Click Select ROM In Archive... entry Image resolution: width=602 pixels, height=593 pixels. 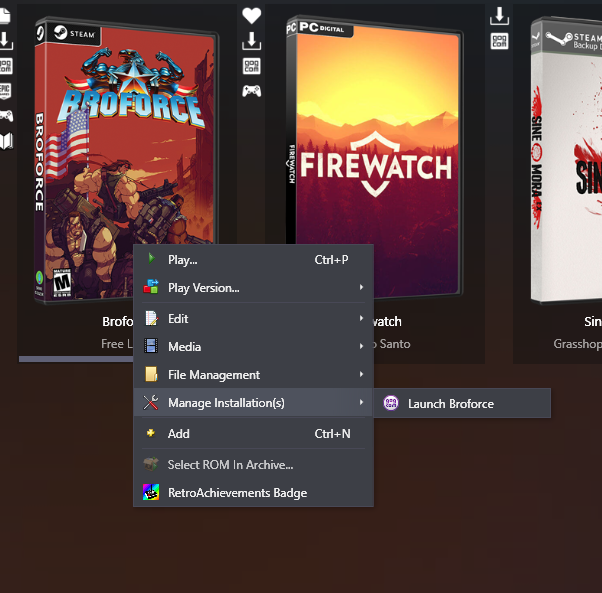pos(253,465)
